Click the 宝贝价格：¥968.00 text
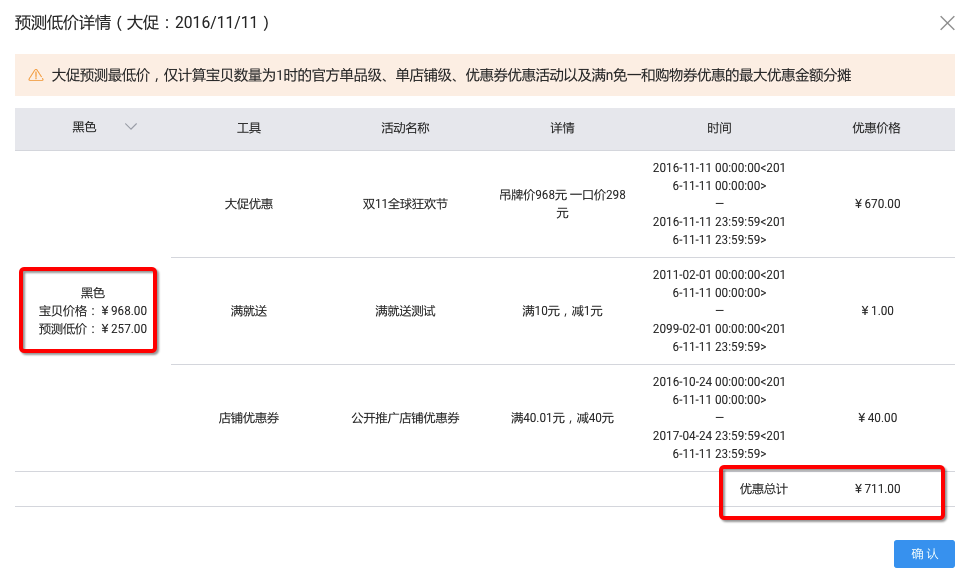The image size is (973, 583). pyautogui.click(x=93, y=311)
